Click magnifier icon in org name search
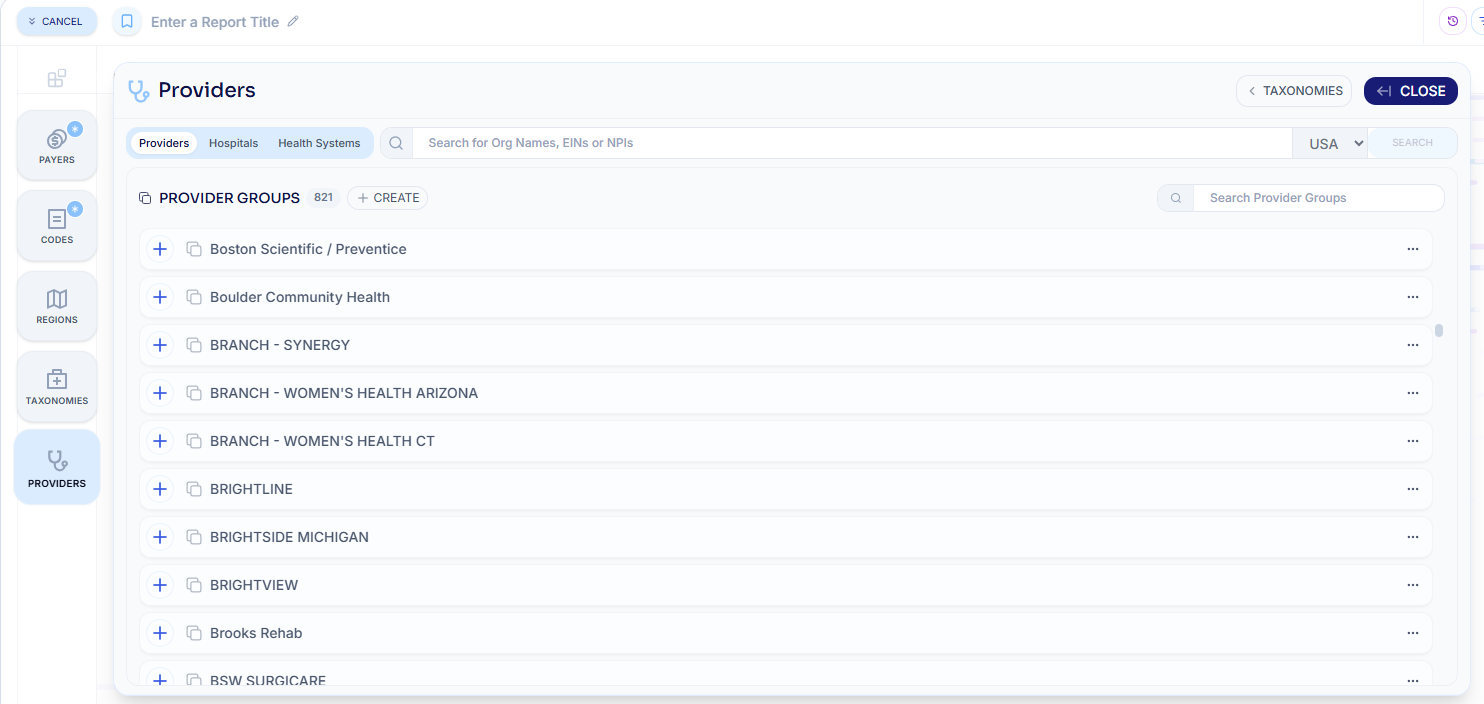 point(396,143)
